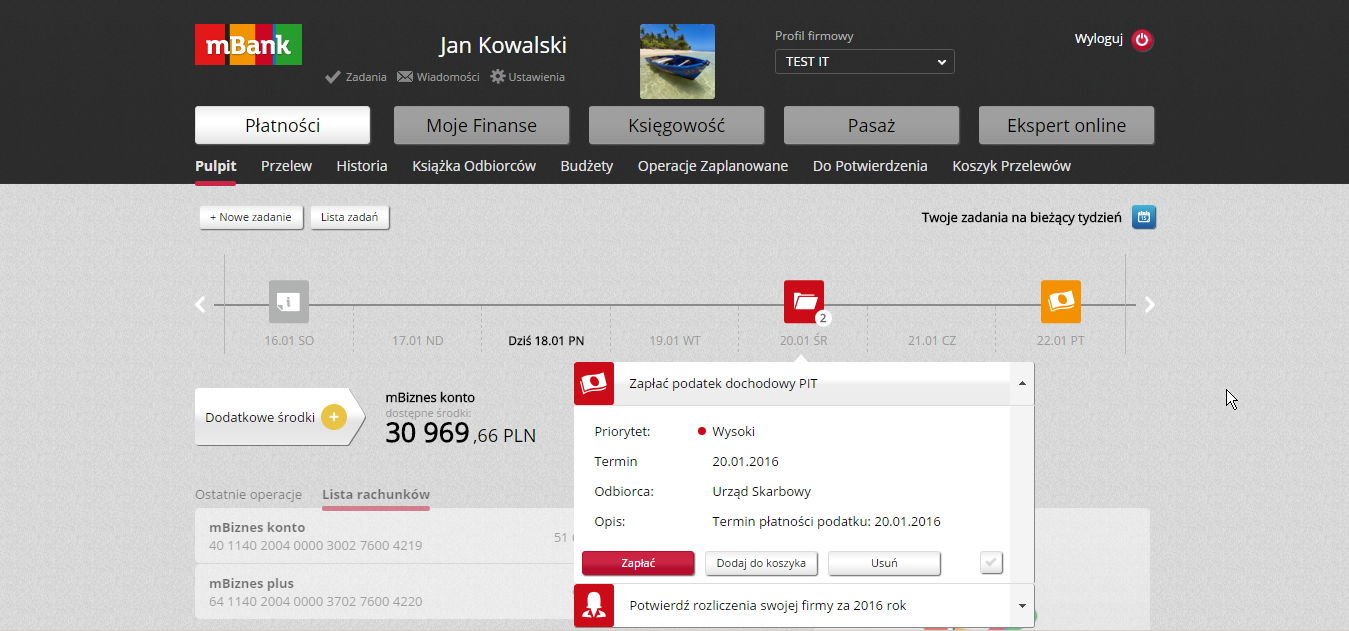Click account number 40 1140 2004 0000 3002 7600 4219
Image resolution: width=1349 pixels, height=631 pixels.
pos(315,546)
